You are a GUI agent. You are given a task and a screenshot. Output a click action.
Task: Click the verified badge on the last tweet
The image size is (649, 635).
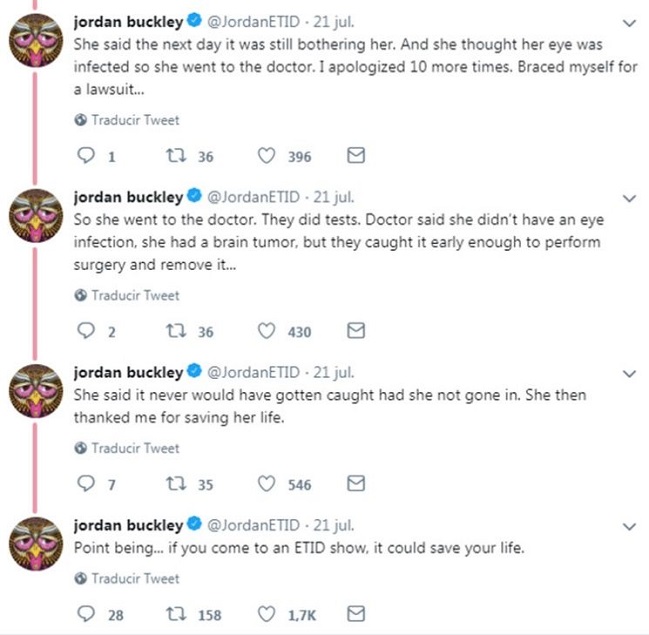(x=193, y=526)
